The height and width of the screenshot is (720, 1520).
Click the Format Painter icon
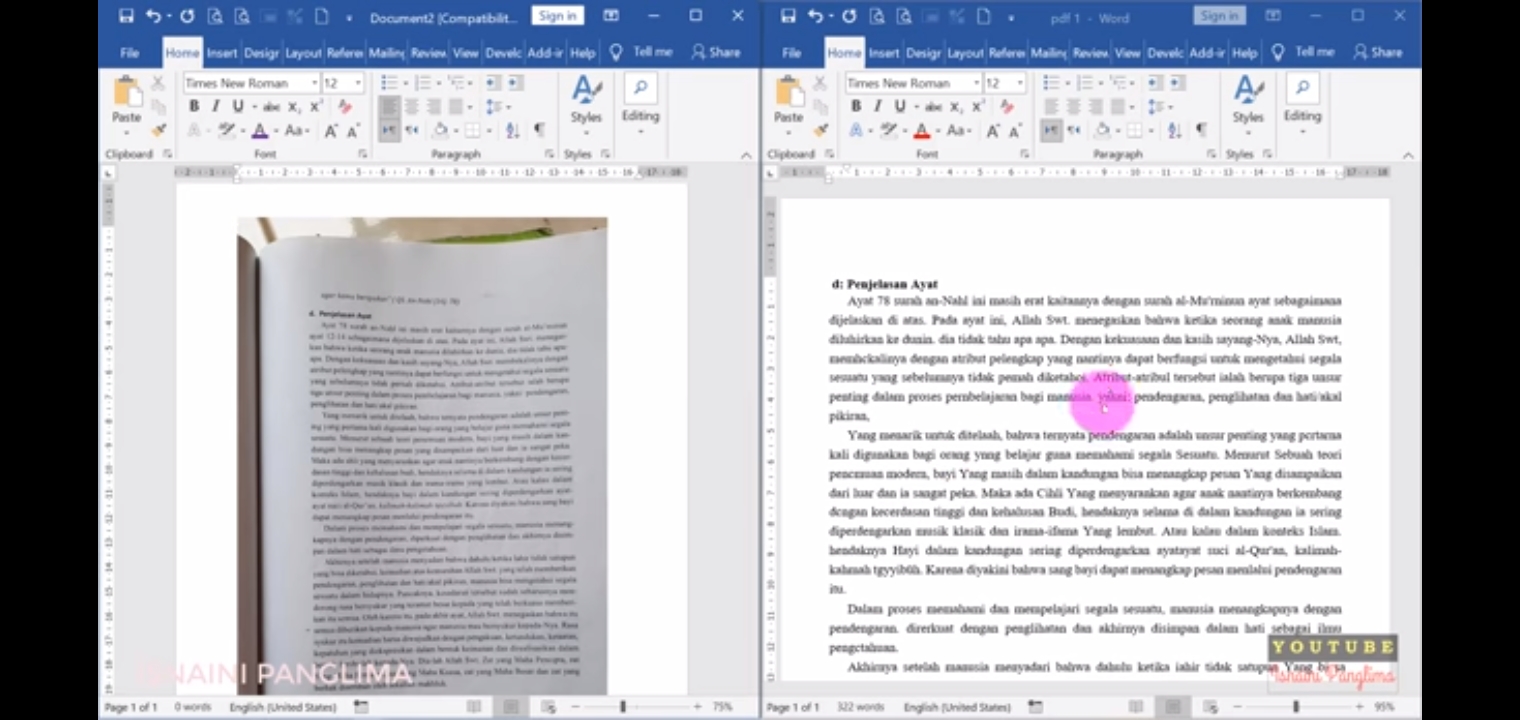[x=157, y=130]
